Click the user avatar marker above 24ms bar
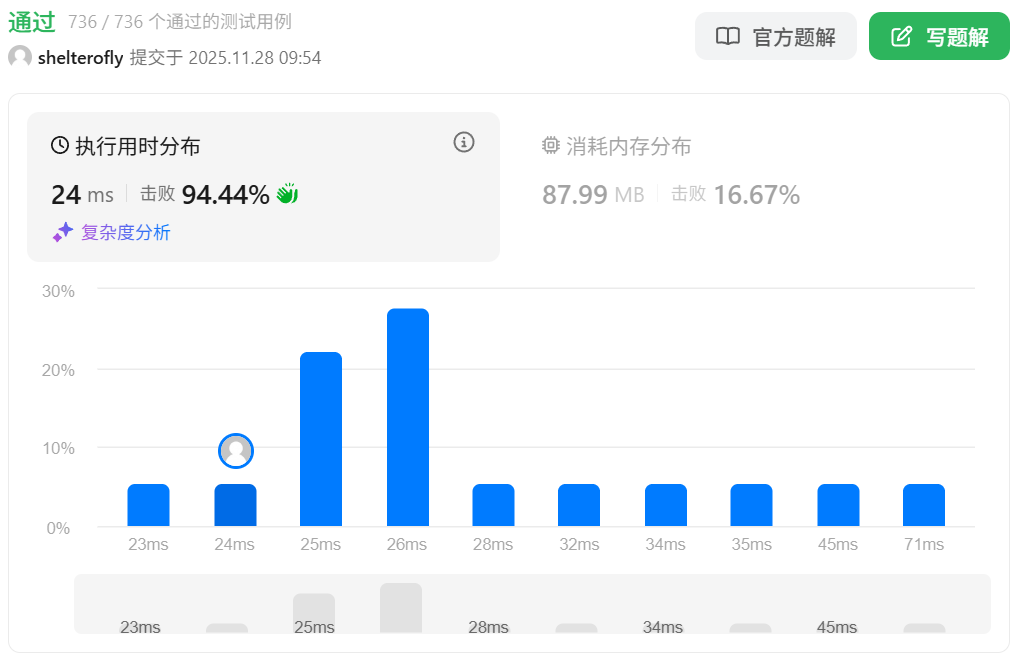 click(236, 451)
